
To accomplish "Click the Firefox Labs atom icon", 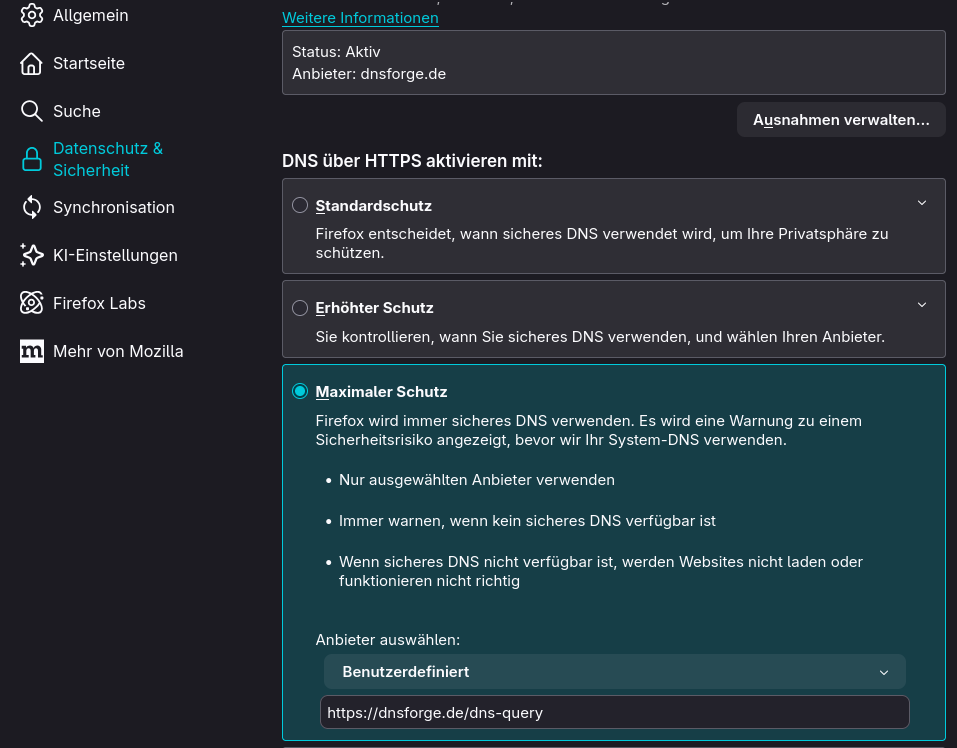I will click(32, 303).
